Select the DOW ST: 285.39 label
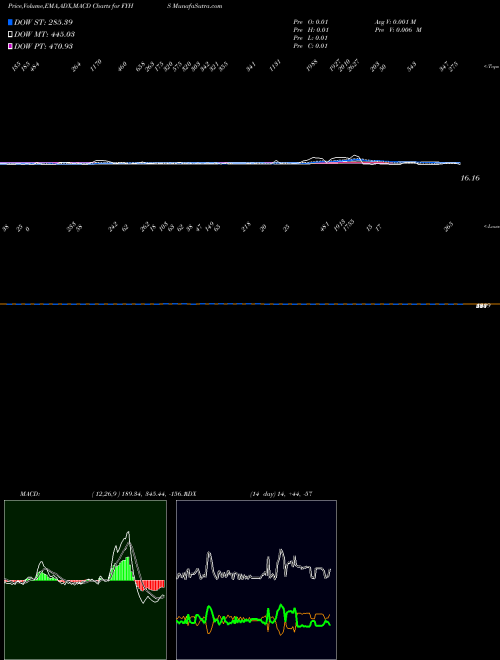 pyautogui.click(x=43, y=22)
